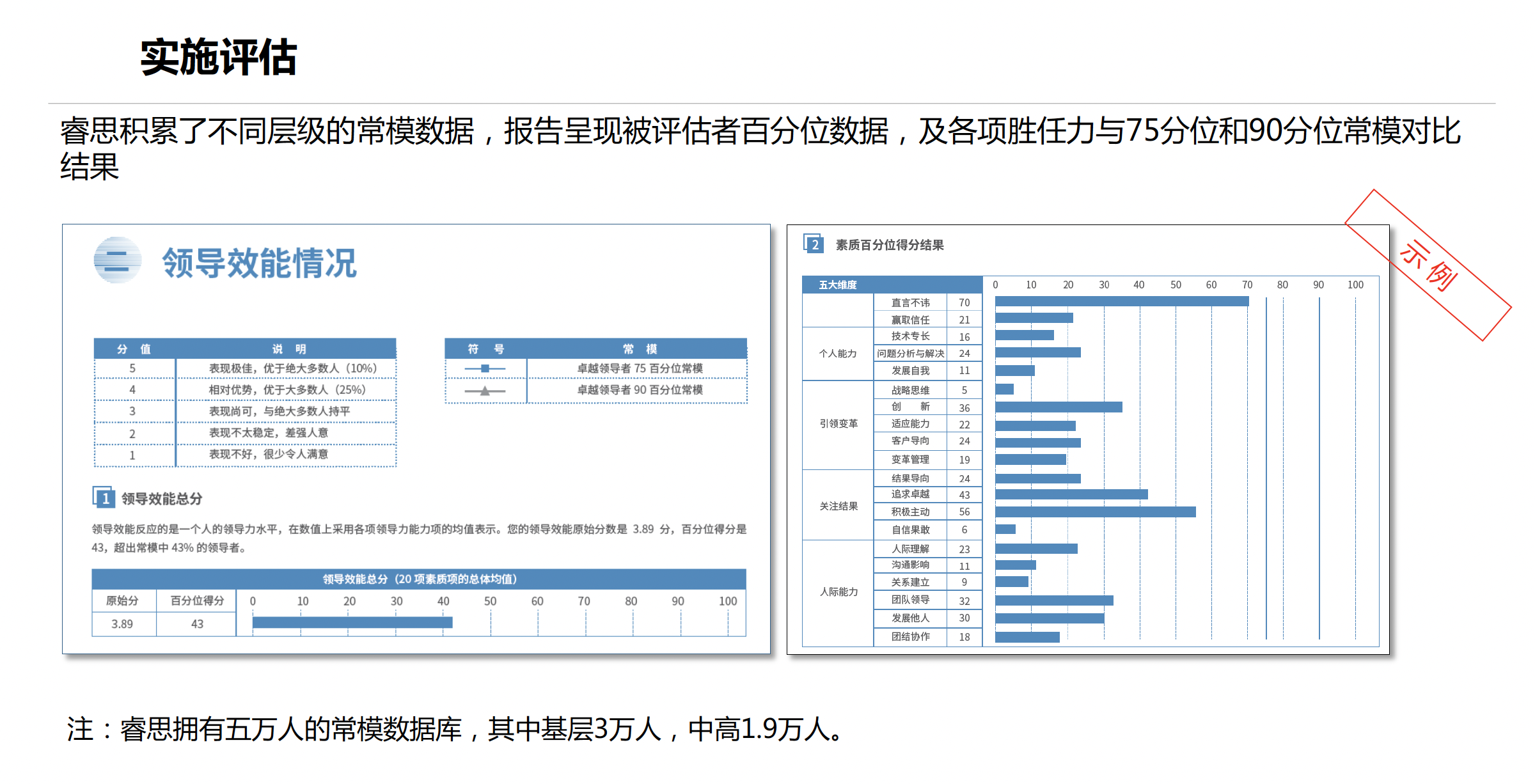Click the horizontal bar for 战略思维
The height and width of the screenshot is (784, 1535).
[x=1005, y=389]
